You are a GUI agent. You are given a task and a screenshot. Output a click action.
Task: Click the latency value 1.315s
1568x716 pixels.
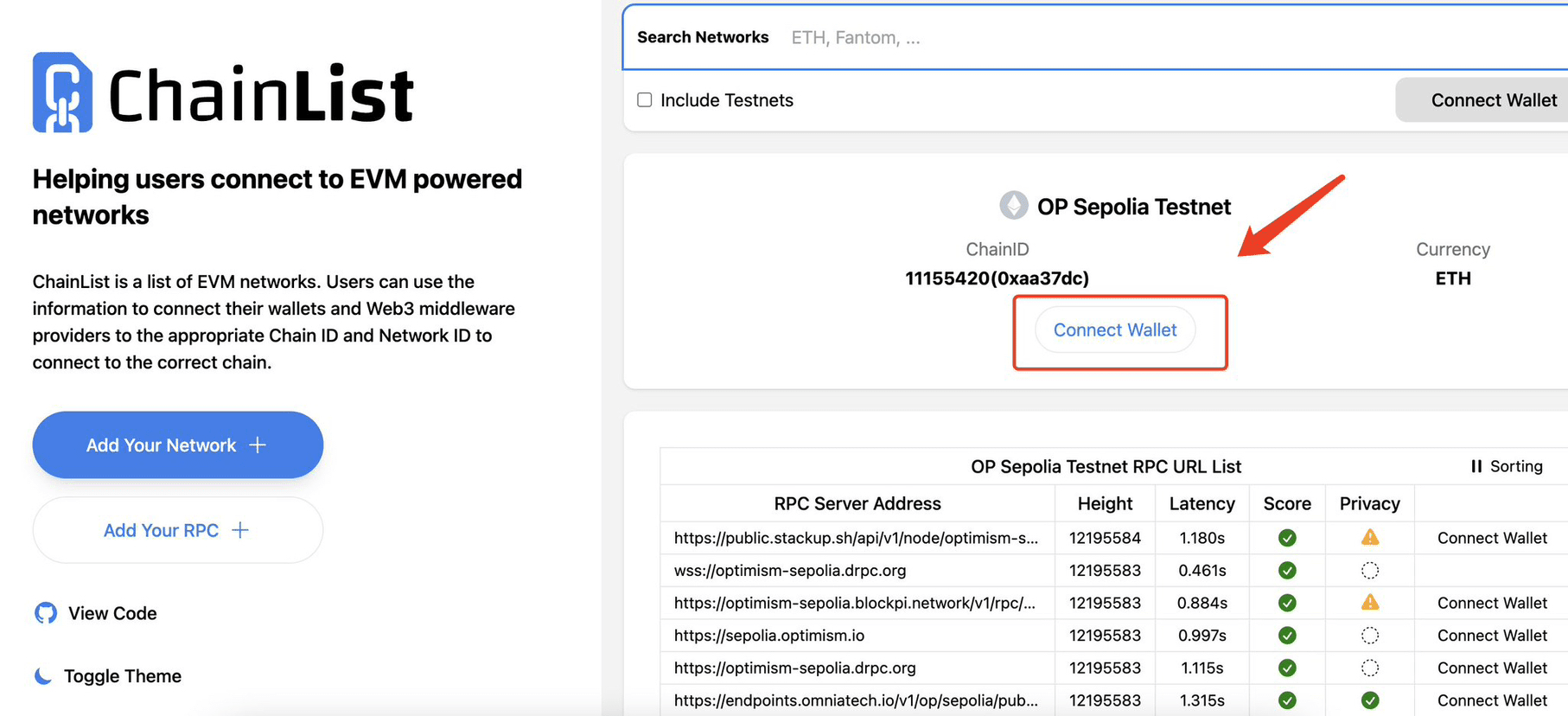(1201, 700)
